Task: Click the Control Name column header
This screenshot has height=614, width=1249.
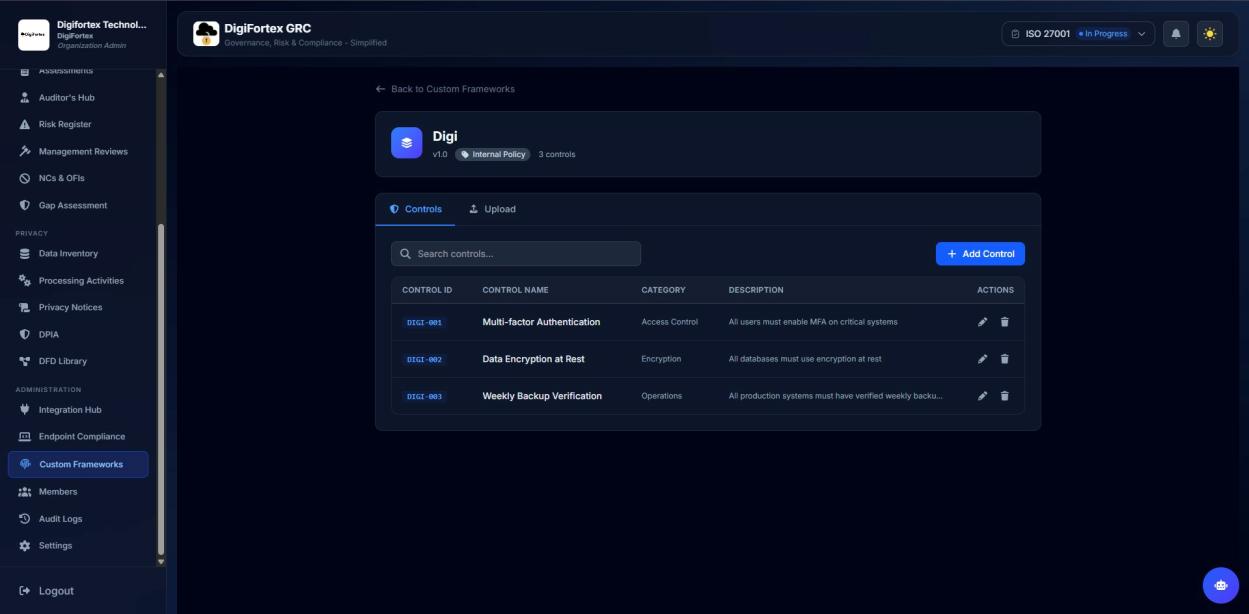Action: click(515, 290)
